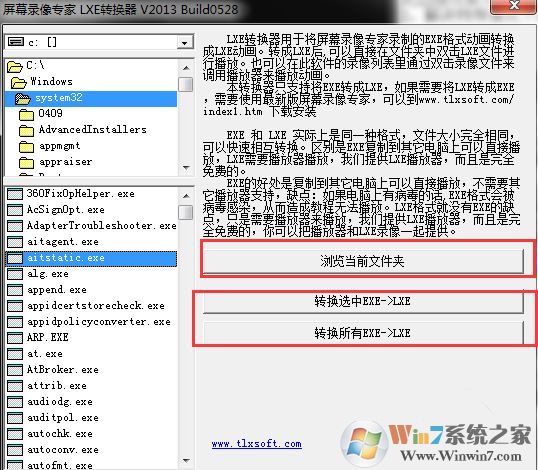Select the system32 open folder icon

[23, 98]
